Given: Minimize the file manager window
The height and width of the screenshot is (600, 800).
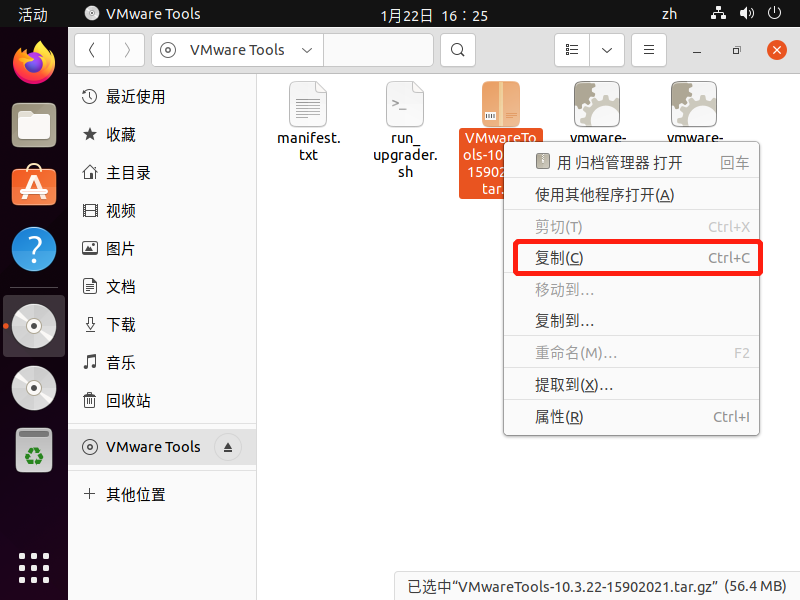Looking at the screenshot, I should pyautogui.click(x=697, y=50).
